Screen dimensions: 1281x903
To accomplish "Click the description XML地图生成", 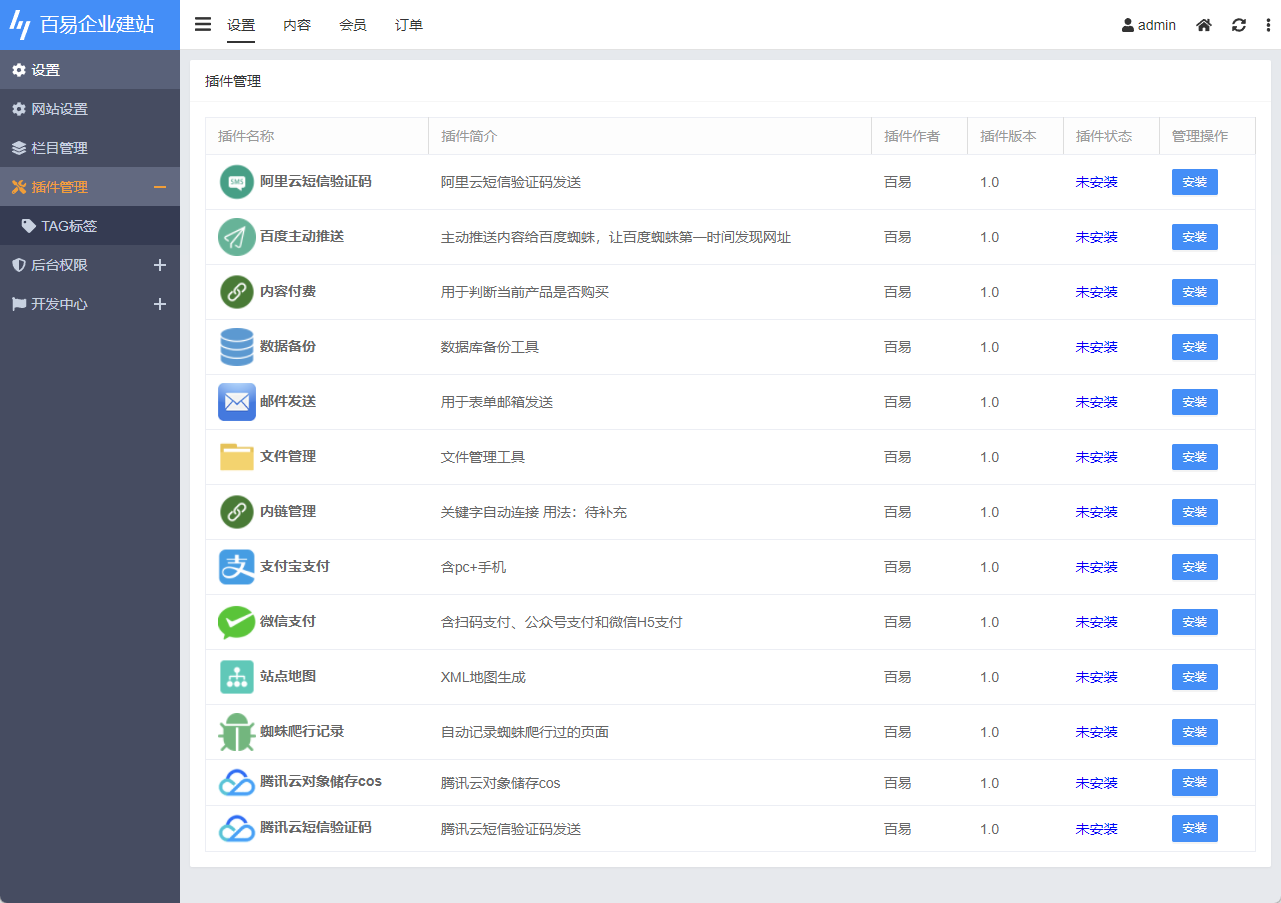I will [483, 678].
